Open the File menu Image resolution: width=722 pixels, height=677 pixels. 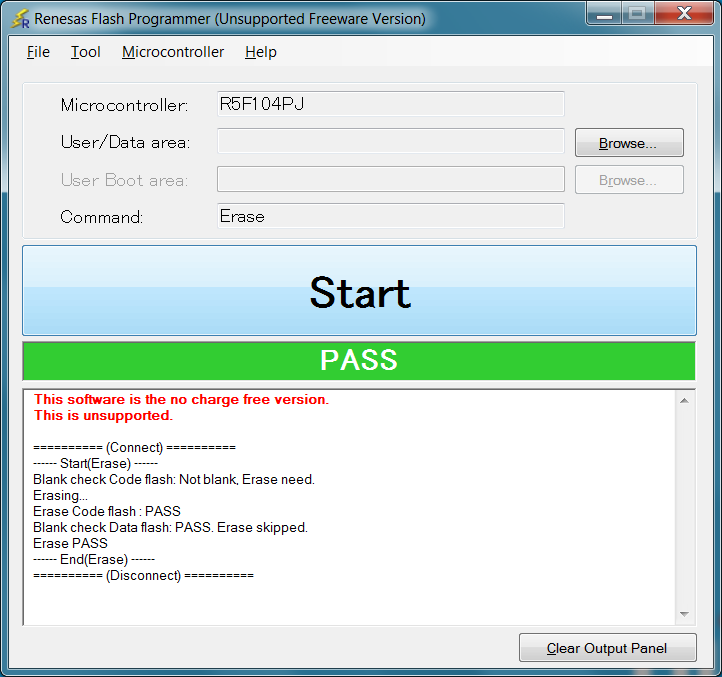(38, 52)
